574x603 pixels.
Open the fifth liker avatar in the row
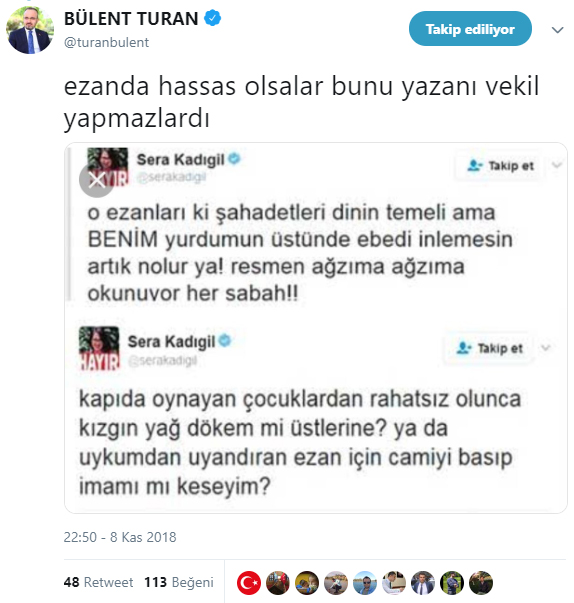click(x=365, y=583)
